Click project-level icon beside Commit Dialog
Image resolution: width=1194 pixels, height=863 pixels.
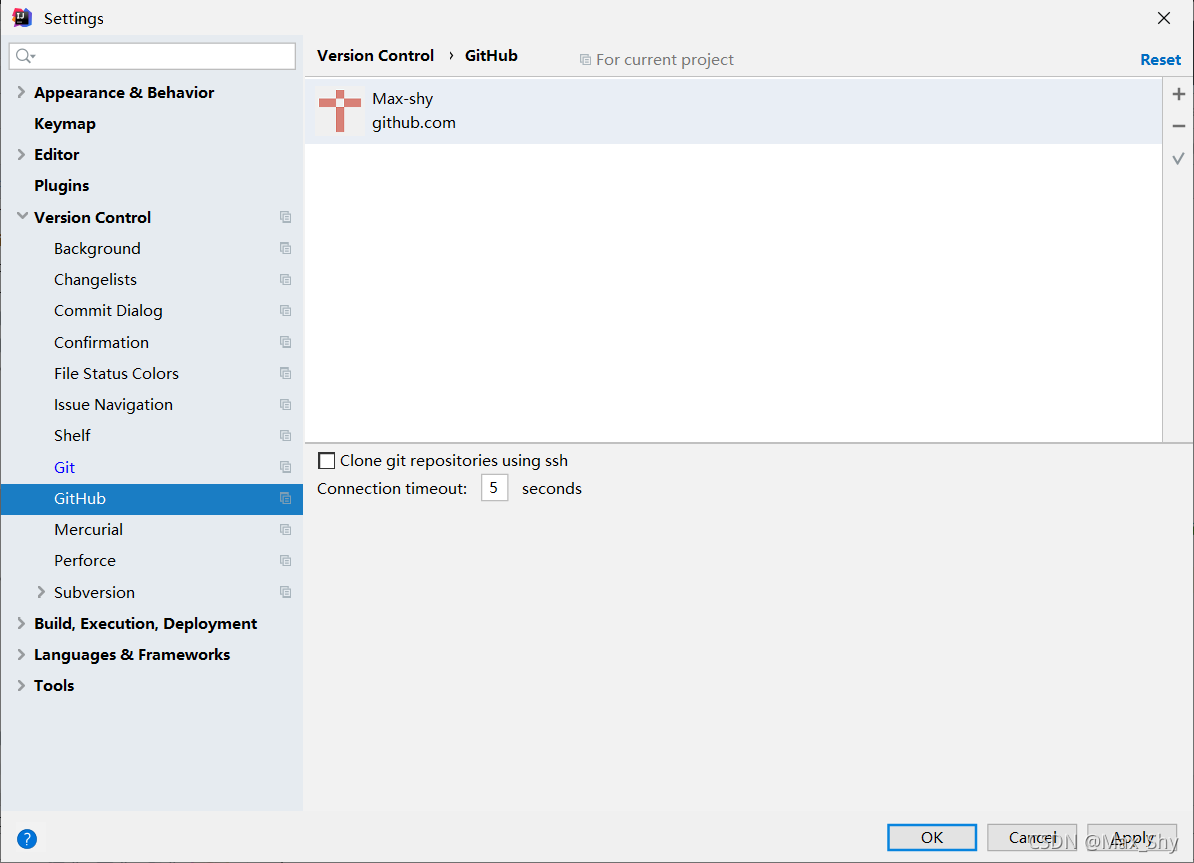tap(286, 311)
